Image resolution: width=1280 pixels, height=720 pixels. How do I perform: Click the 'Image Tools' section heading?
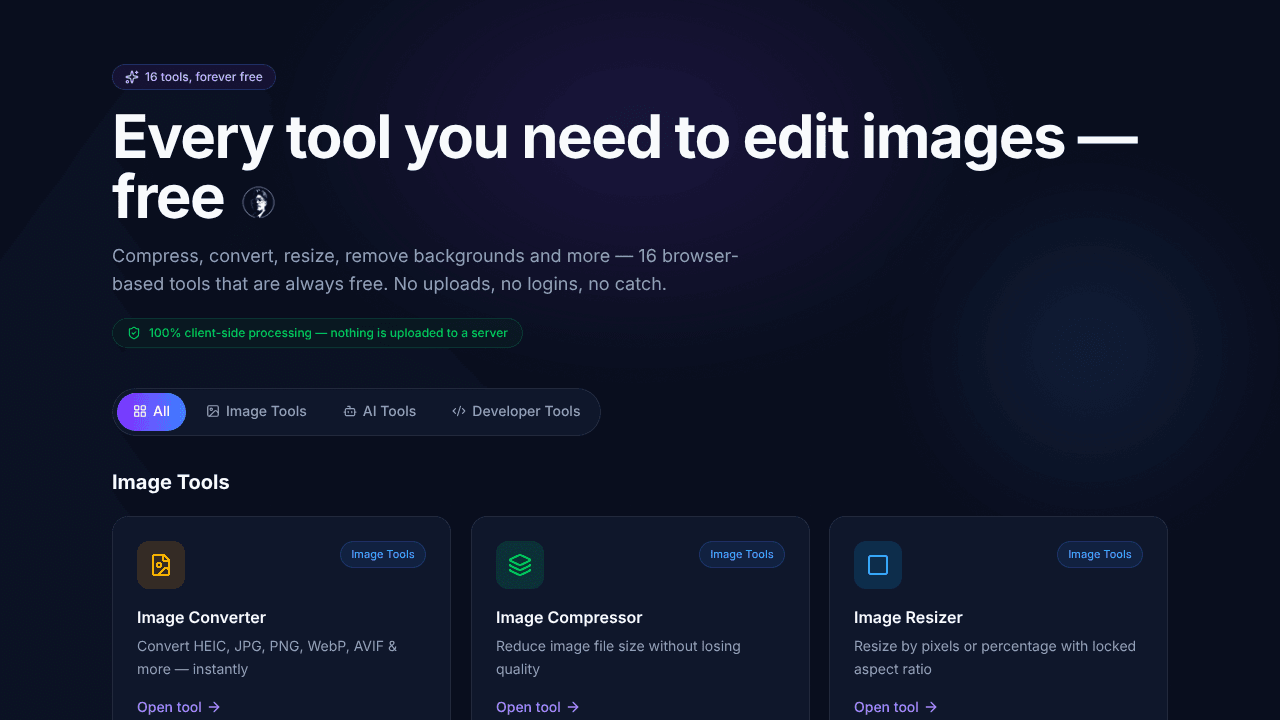point(171,482)
